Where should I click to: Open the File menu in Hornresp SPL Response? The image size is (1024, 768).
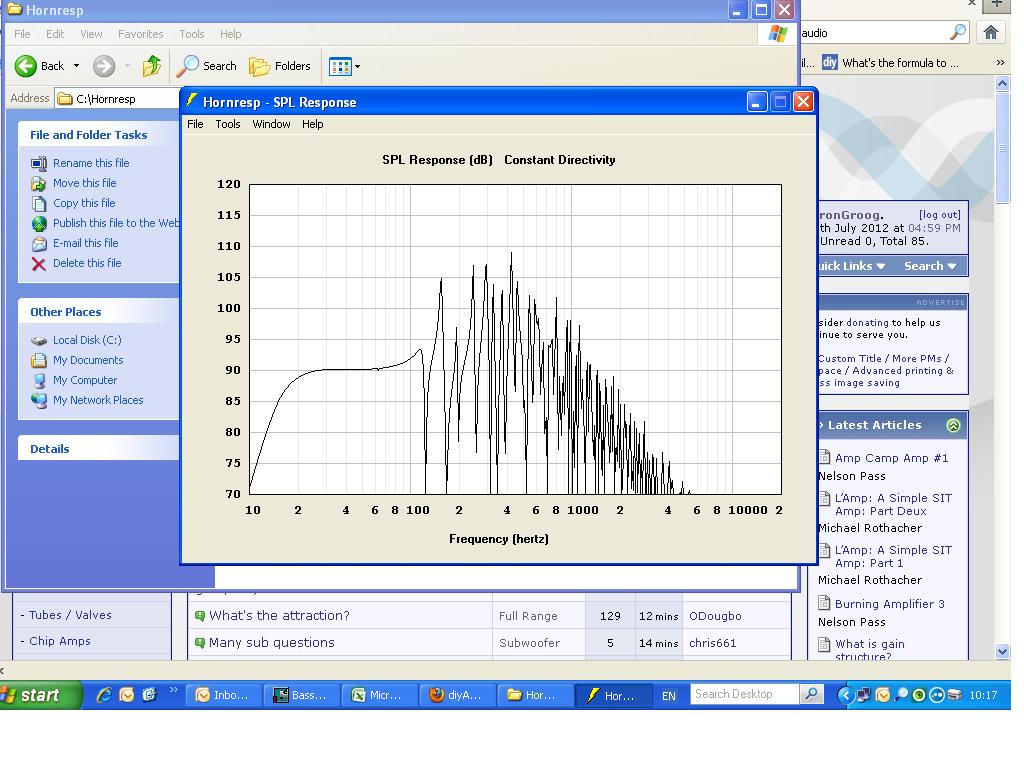[x=195, y=124]
